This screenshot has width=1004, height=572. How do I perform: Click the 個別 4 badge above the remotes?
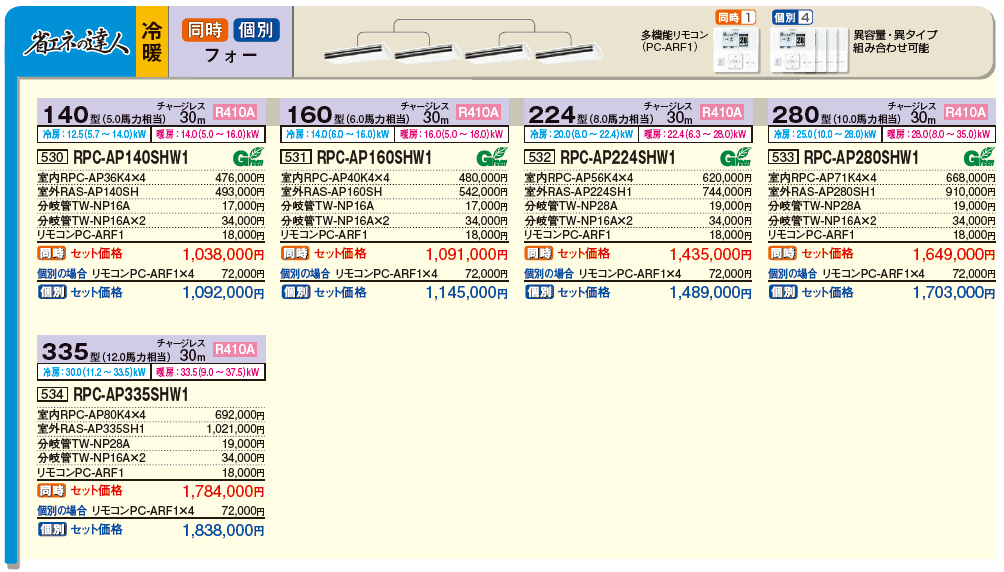(x=791, y=17)
